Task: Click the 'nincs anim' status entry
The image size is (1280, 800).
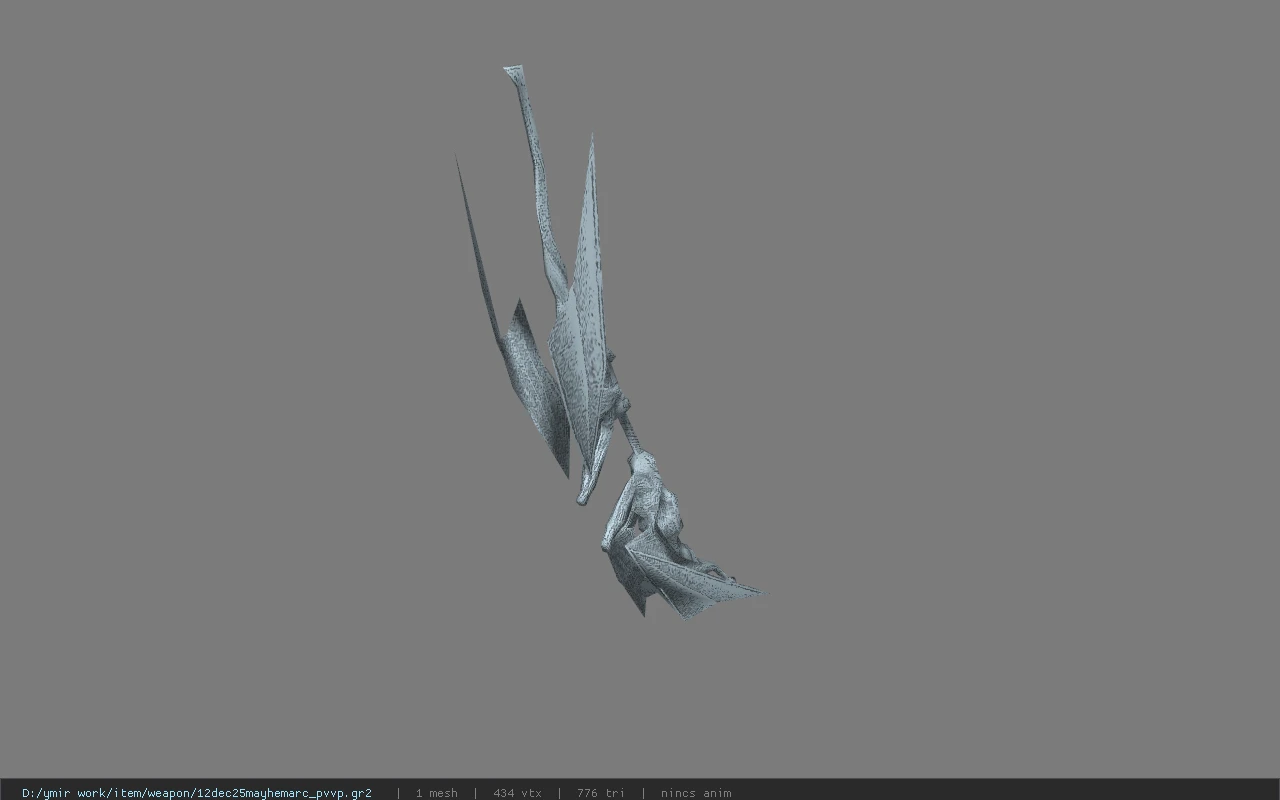Action: click(696, 793)
